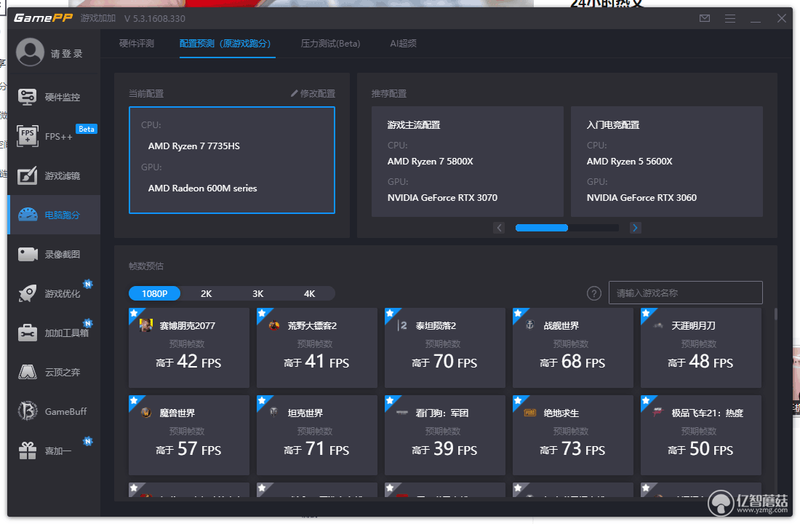Open the 绝地求生 73 FPS card
The height and width of the screenshot is (524, 800).
[x=573, y=435]
